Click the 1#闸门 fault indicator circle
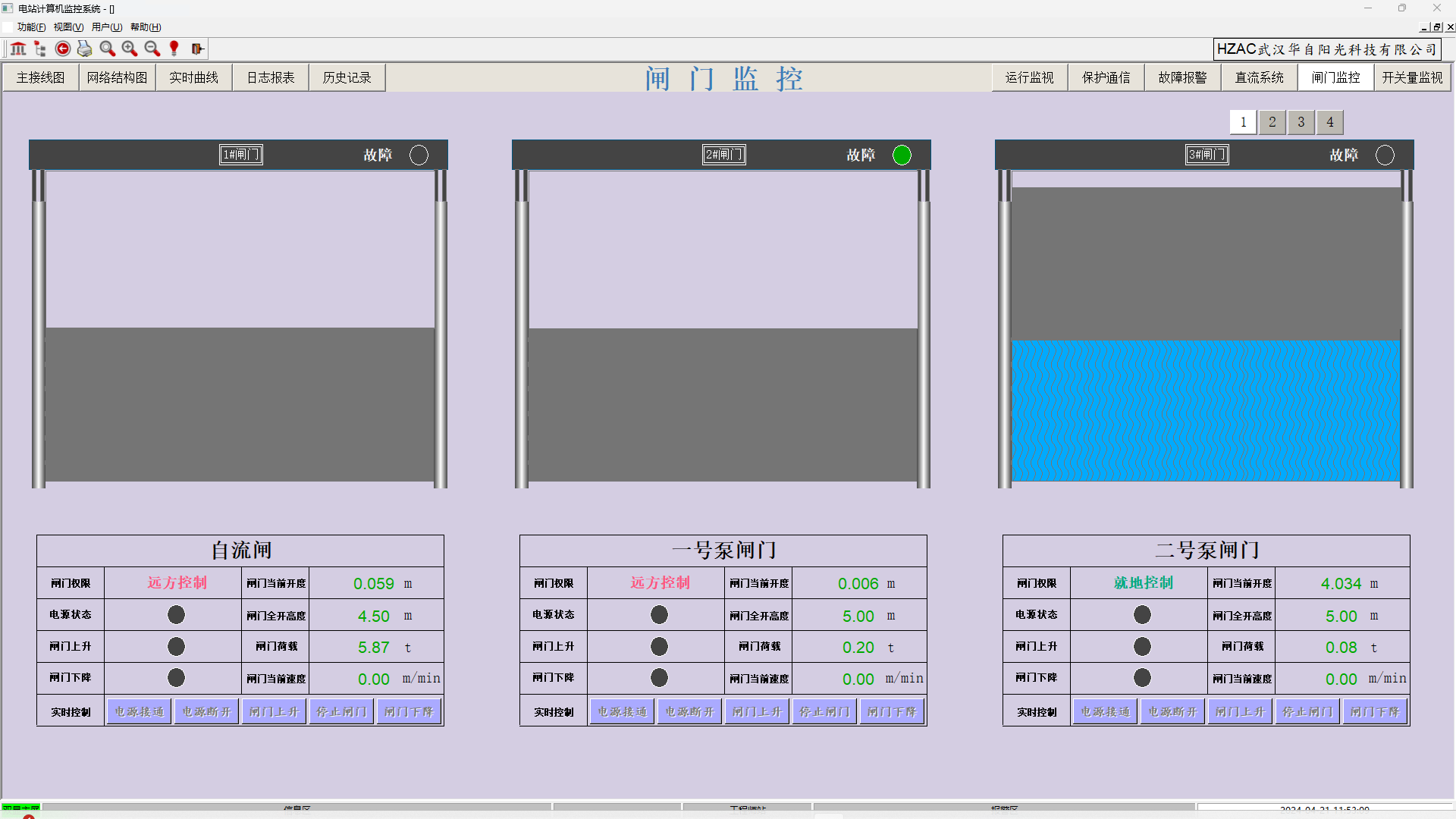The image size is (1456, 819). (419, 155)
